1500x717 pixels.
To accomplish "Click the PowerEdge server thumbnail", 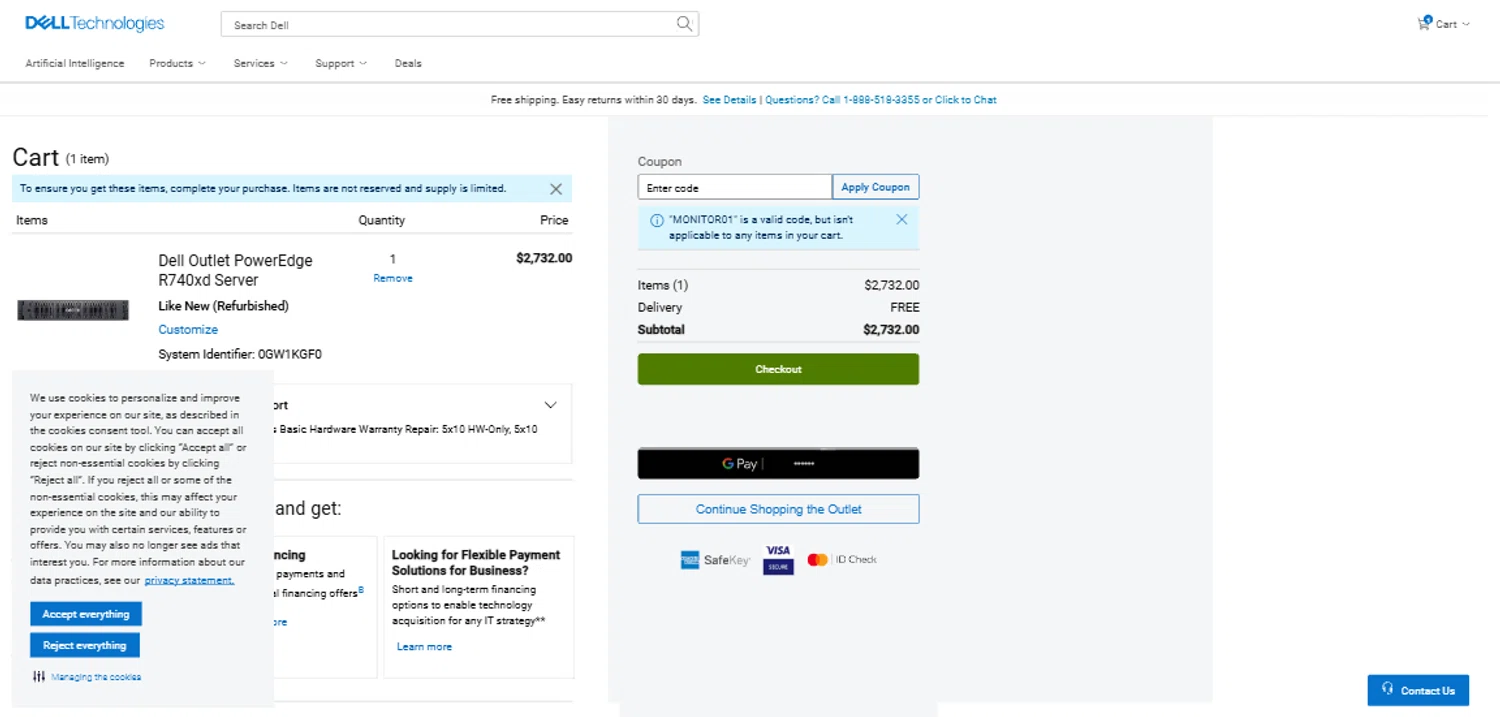I will click(x=73, y=310).
